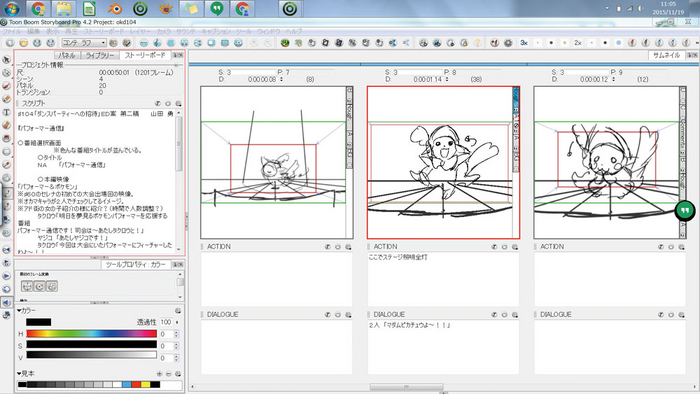The image size is (700, 394).
Task: Open the レイヤー menu
Action: pyautogui.click(x=140, y=32)
